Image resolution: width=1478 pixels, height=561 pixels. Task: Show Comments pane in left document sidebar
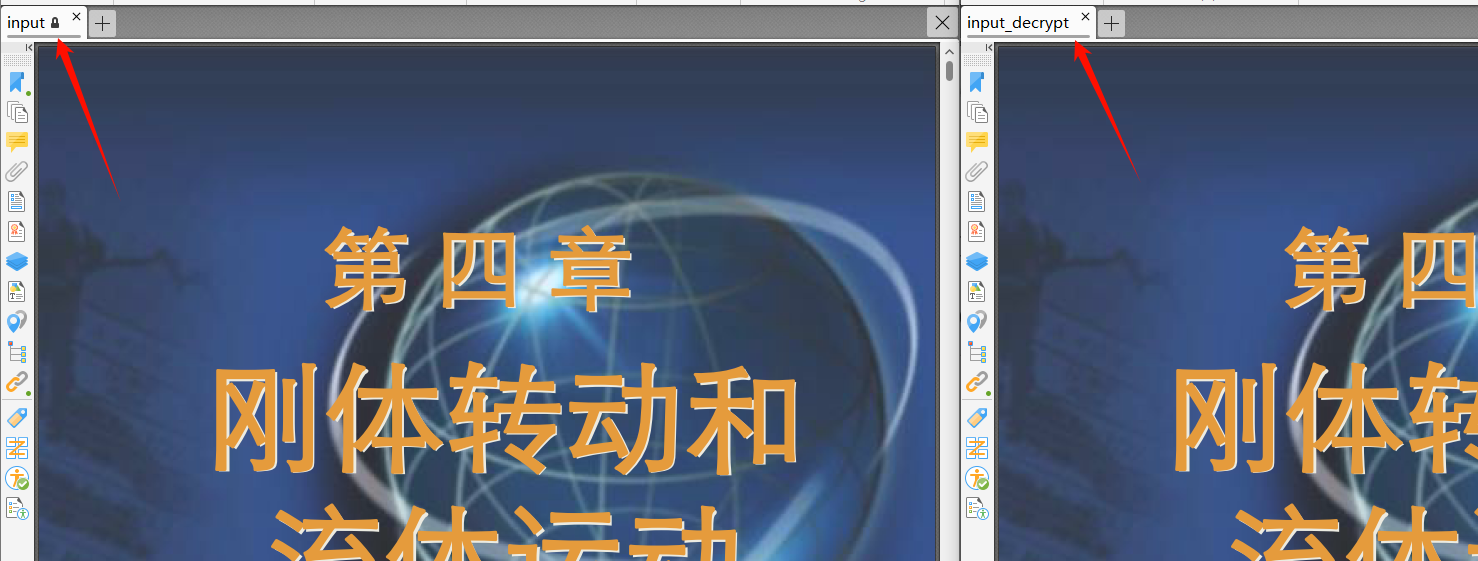click(x=16, y=141)
